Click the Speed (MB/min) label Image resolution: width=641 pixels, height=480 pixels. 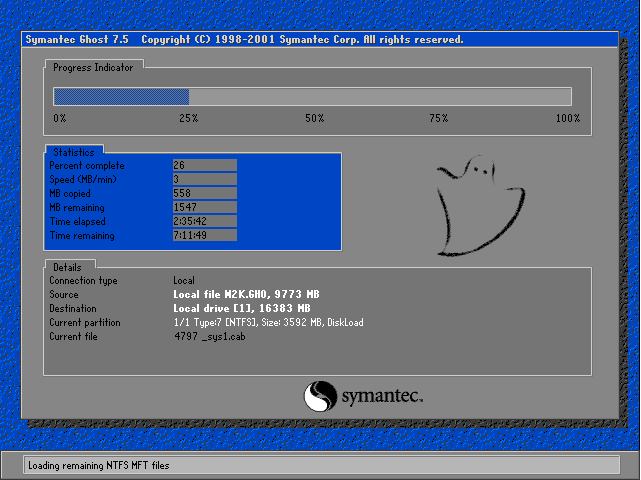[x=83, y=179]
